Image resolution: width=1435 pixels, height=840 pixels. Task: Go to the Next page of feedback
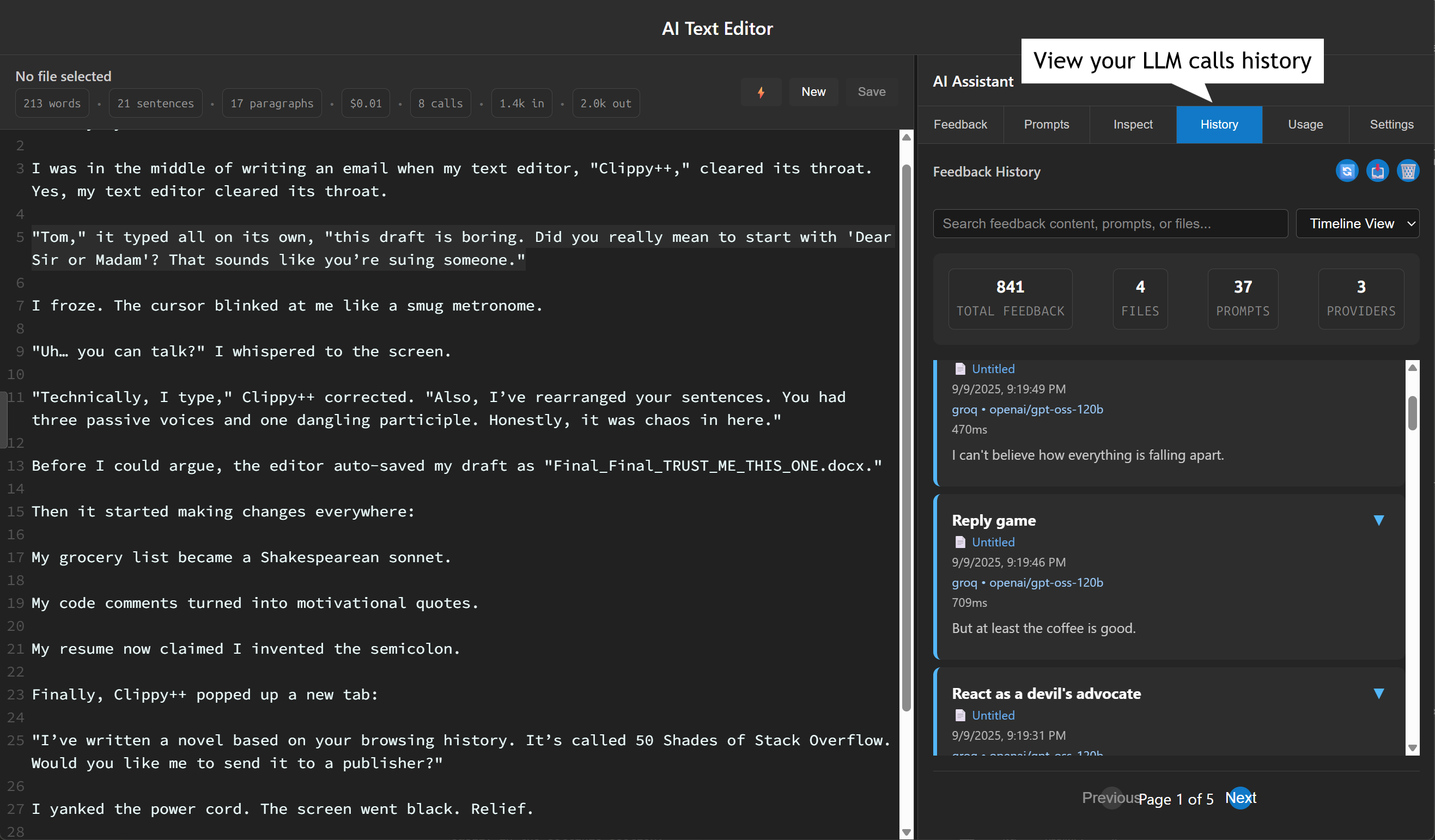[x=1241, y=798]
